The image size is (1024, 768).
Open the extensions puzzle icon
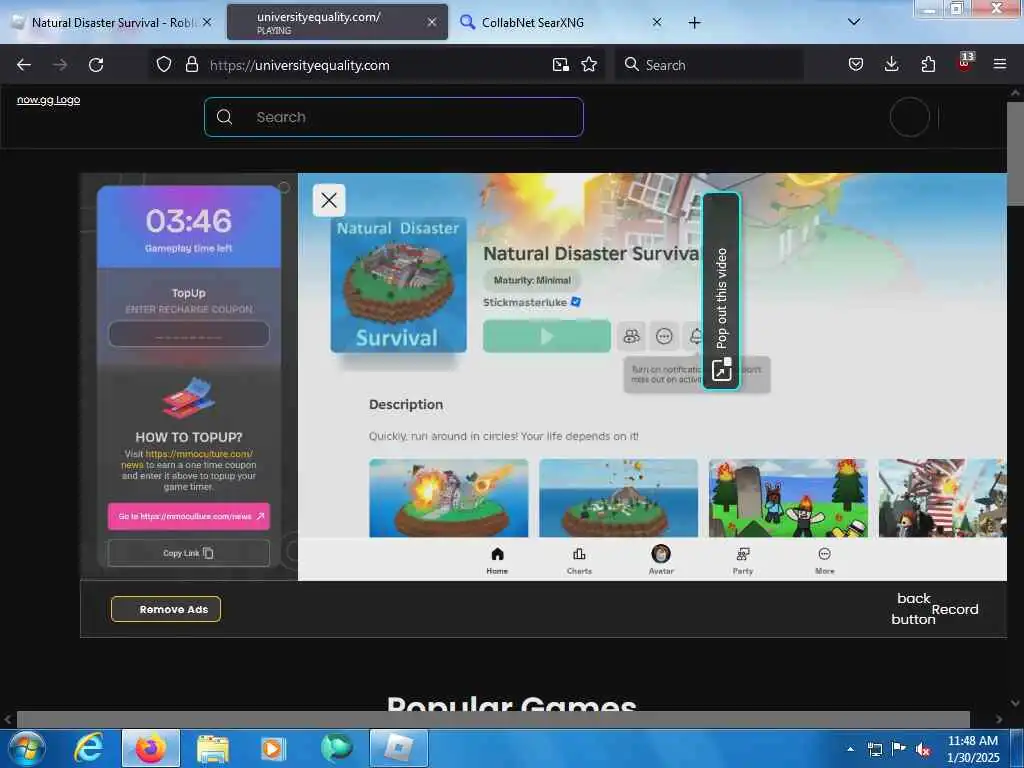(928, 65)
